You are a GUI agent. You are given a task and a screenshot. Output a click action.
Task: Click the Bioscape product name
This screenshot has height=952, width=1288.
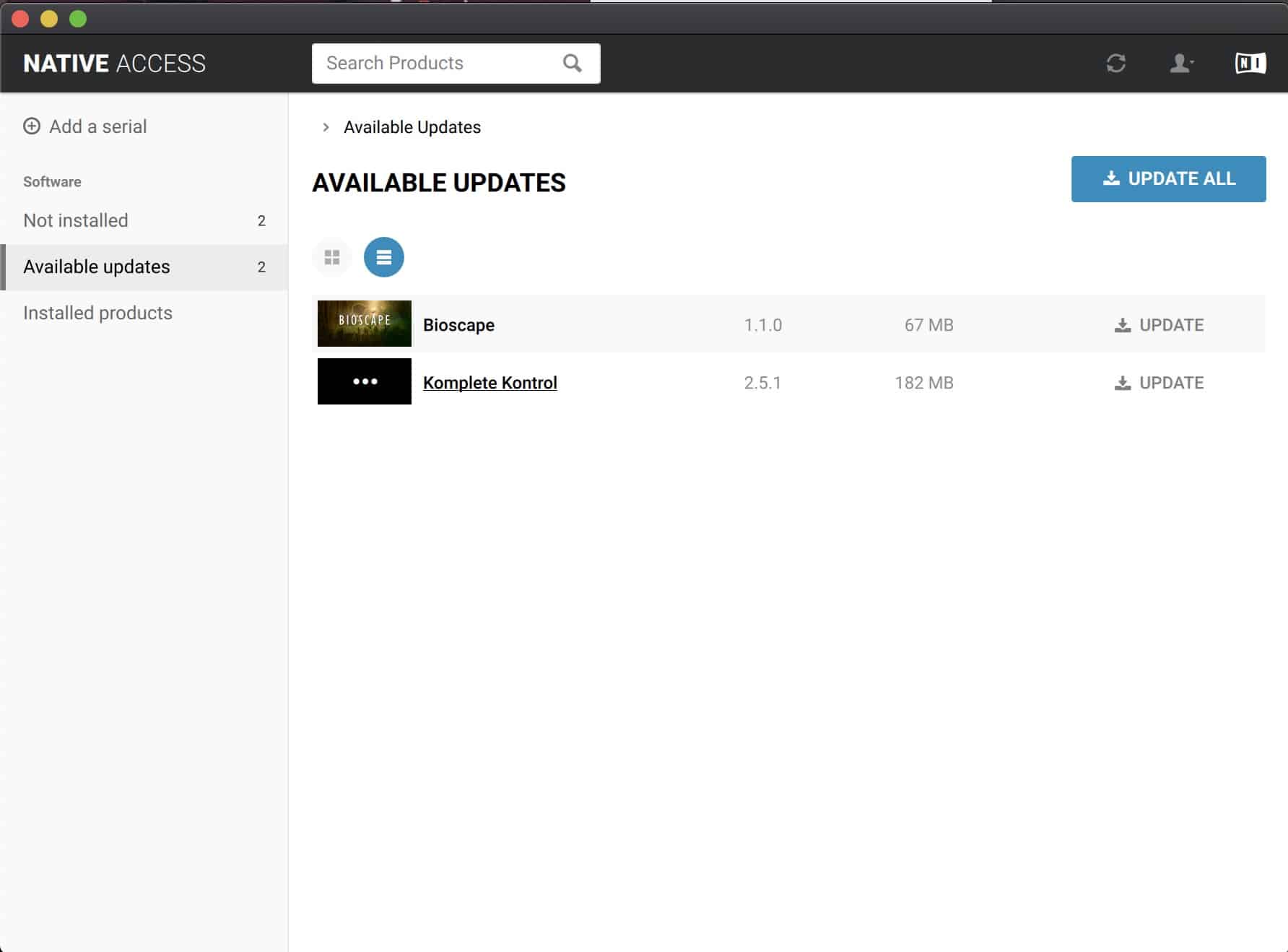pyautogui.click(x=458, y=325)
